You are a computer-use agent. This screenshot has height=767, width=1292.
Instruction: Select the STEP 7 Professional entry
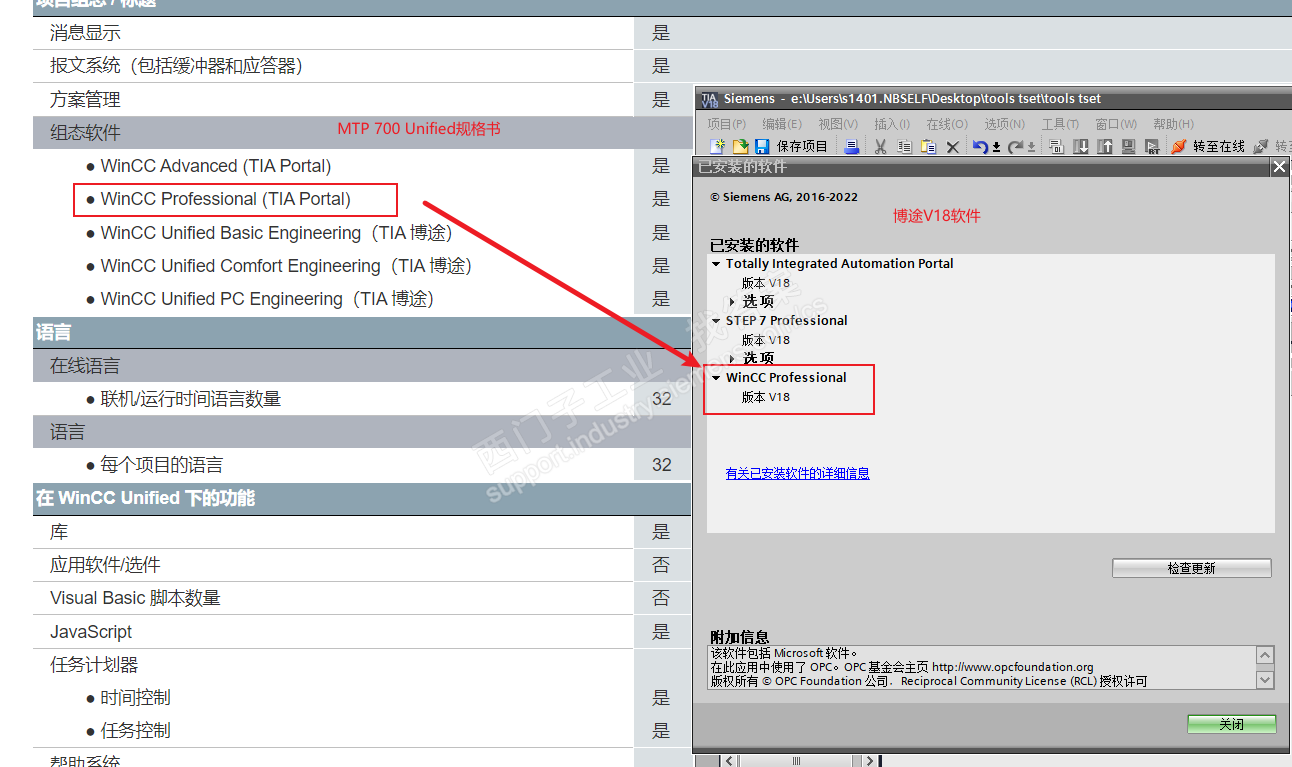787,321
